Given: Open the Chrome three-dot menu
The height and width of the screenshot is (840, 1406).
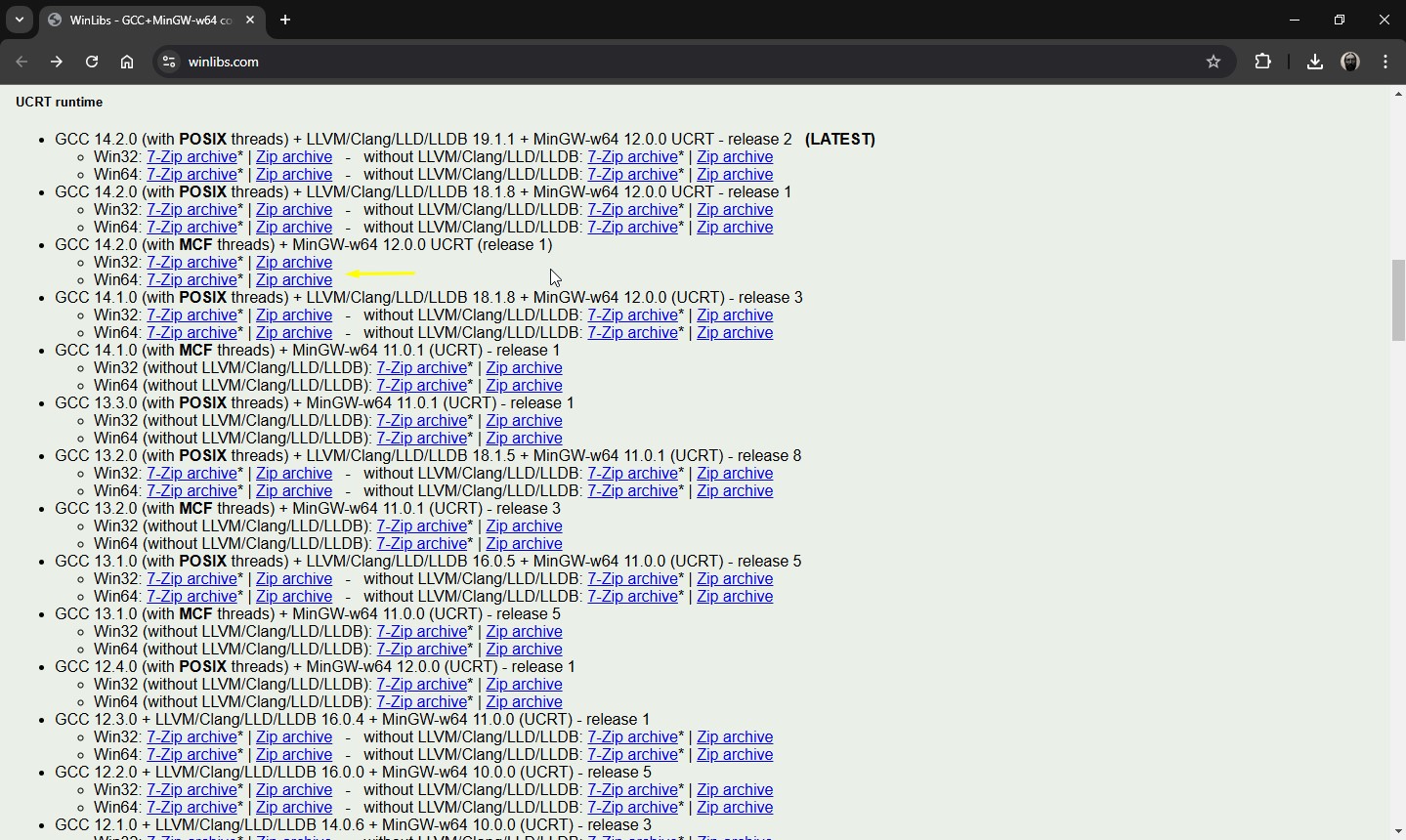Looking at the screenshot, I should [x=1386, y=62].
